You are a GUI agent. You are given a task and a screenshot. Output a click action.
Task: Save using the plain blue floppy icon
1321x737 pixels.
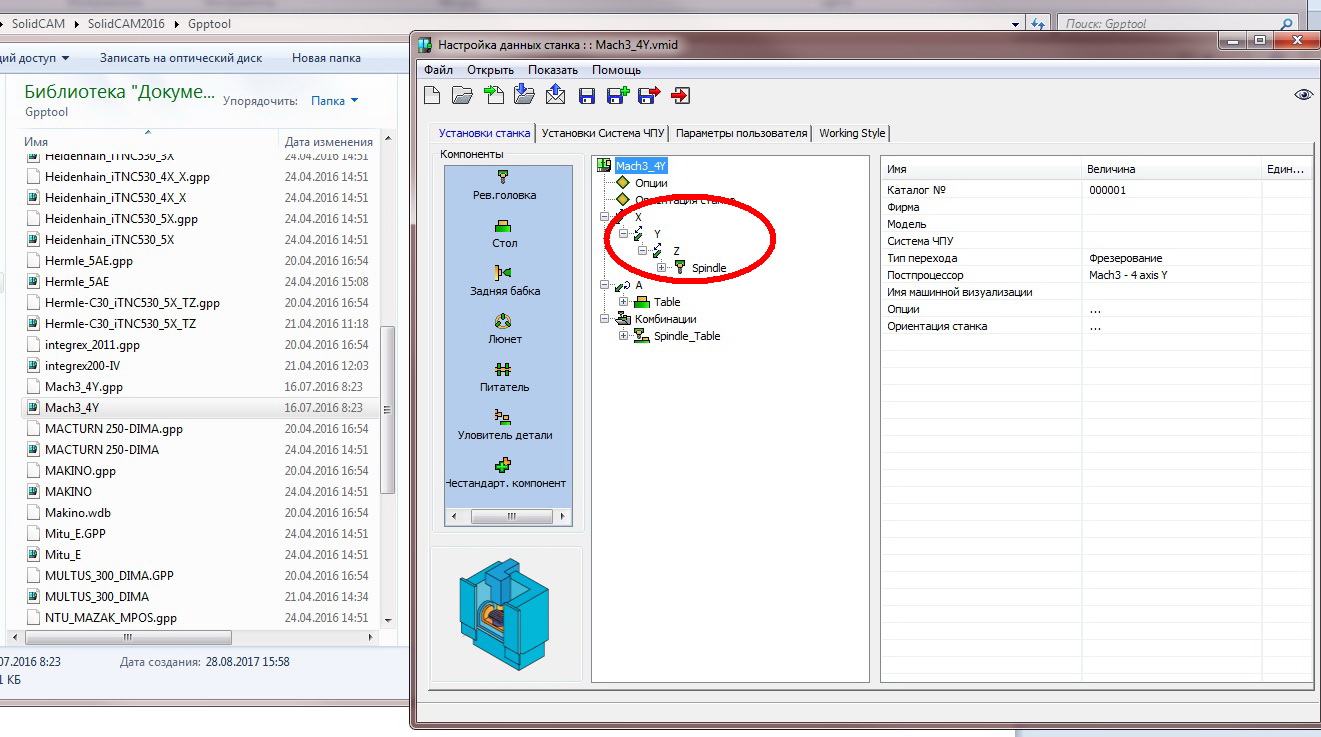coord(587,96)
